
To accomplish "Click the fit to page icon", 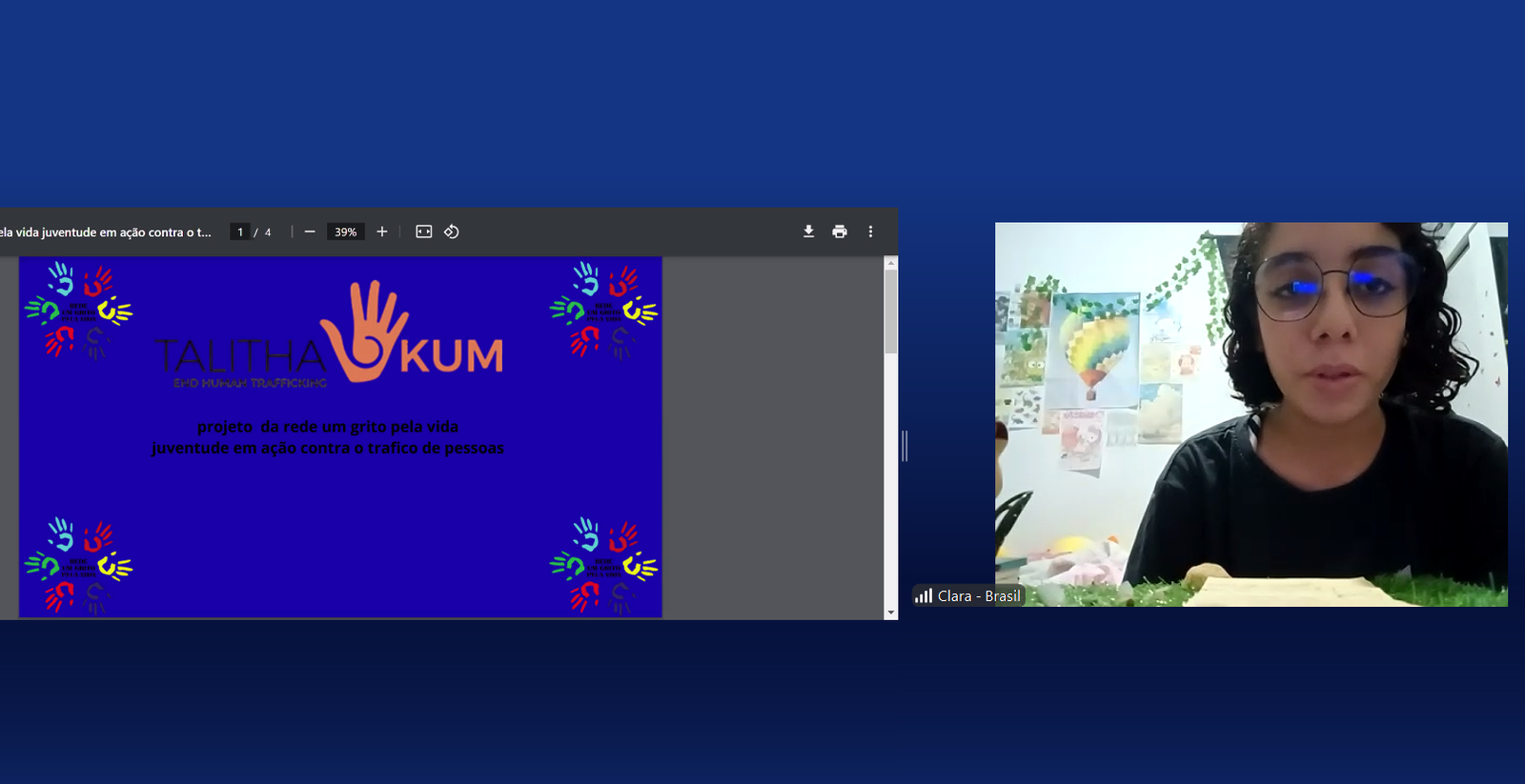I will [x=424, y=231].
